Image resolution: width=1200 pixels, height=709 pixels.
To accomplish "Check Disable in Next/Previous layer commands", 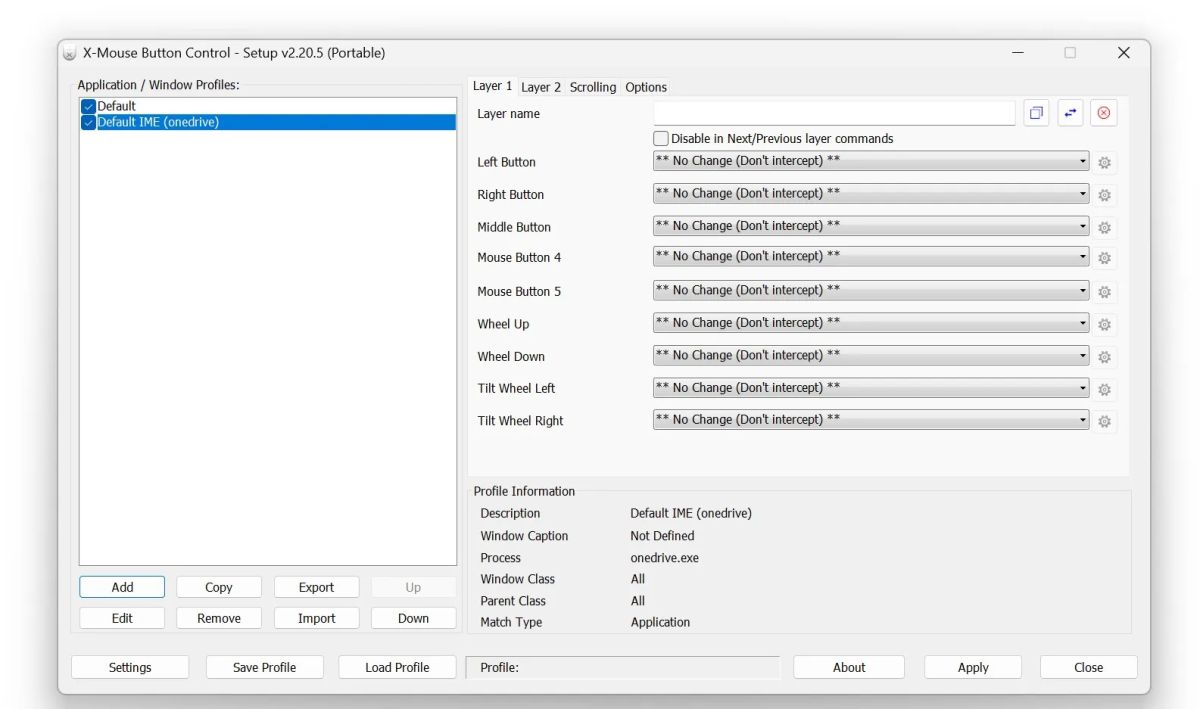I will pyautogui.click(x=660, y=138).
